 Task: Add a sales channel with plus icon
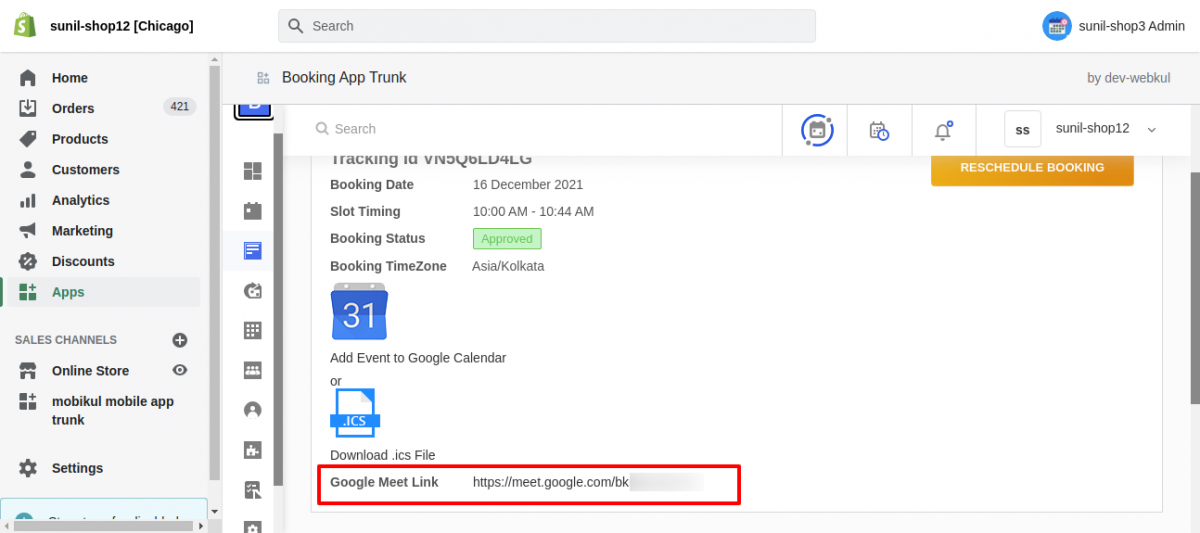(180, 340)
